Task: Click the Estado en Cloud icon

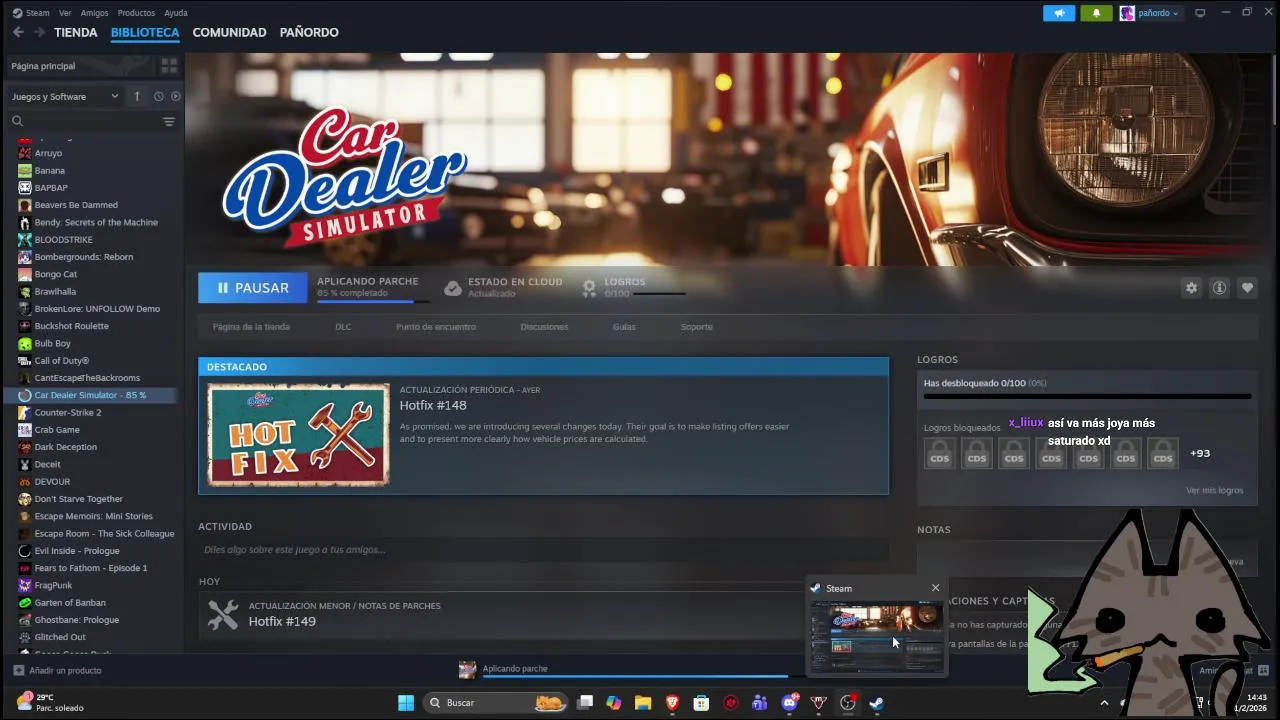Action: [x=452, y=288]
